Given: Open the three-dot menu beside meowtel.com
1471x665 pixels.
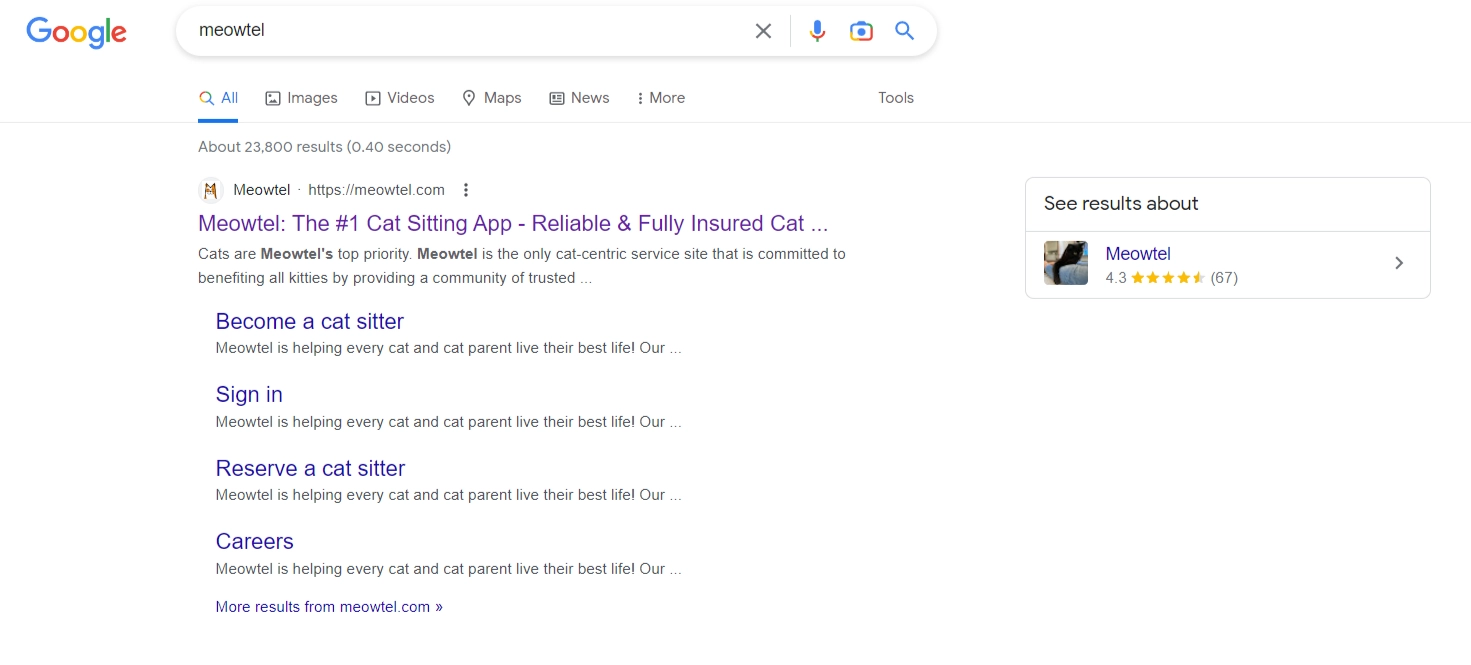Looking at the screenshot, I should point(465,190).
